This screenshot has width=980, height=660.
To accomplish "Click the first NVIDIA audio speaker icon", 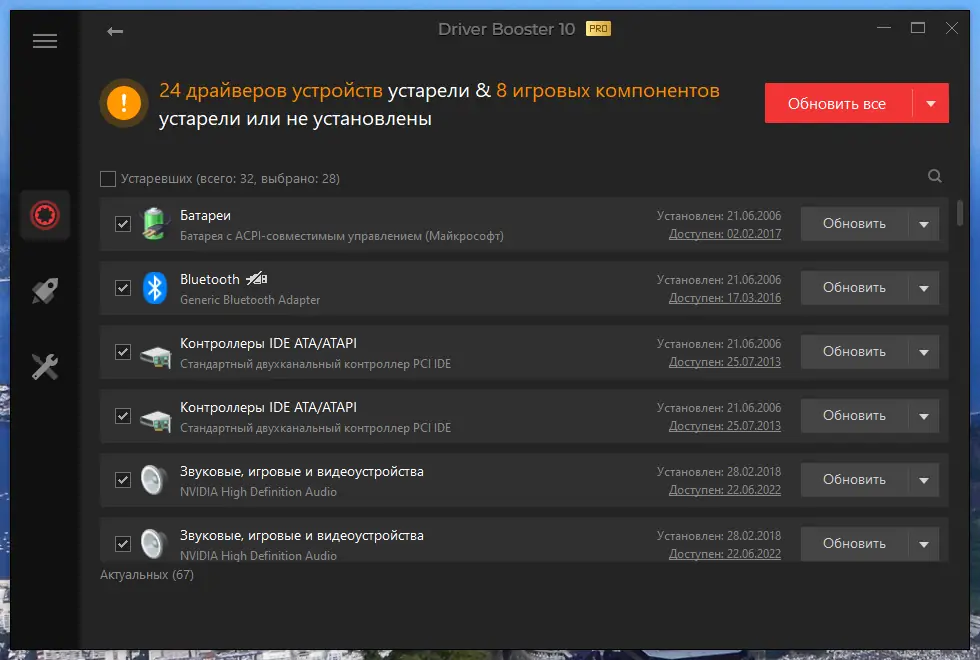I will [x=154, y=480].
